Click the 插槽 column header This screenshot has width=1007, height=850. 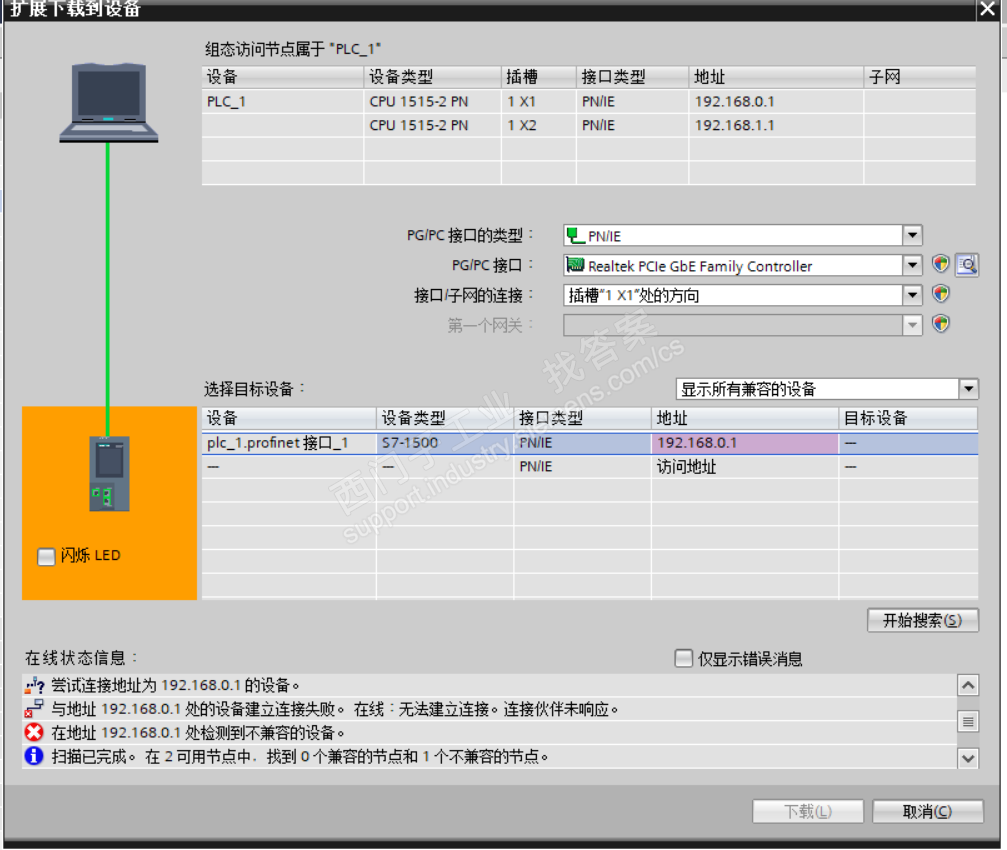pos(538,77)
